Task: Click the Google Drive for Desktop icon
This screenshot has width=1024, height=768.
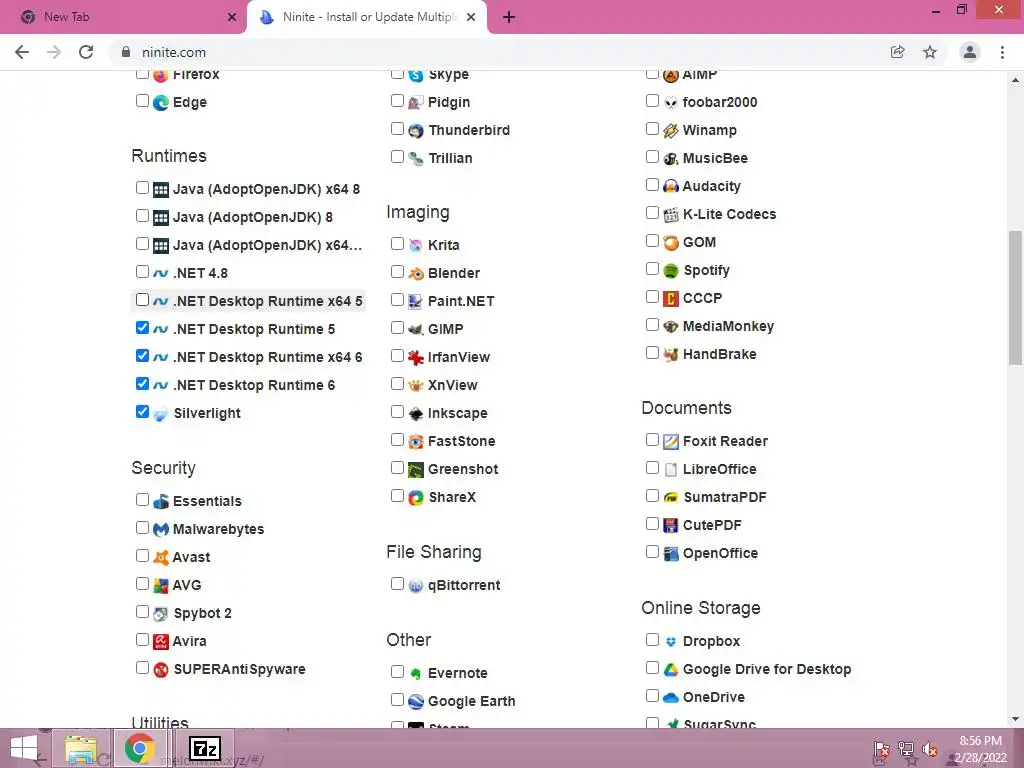Action: click(671, 670)
